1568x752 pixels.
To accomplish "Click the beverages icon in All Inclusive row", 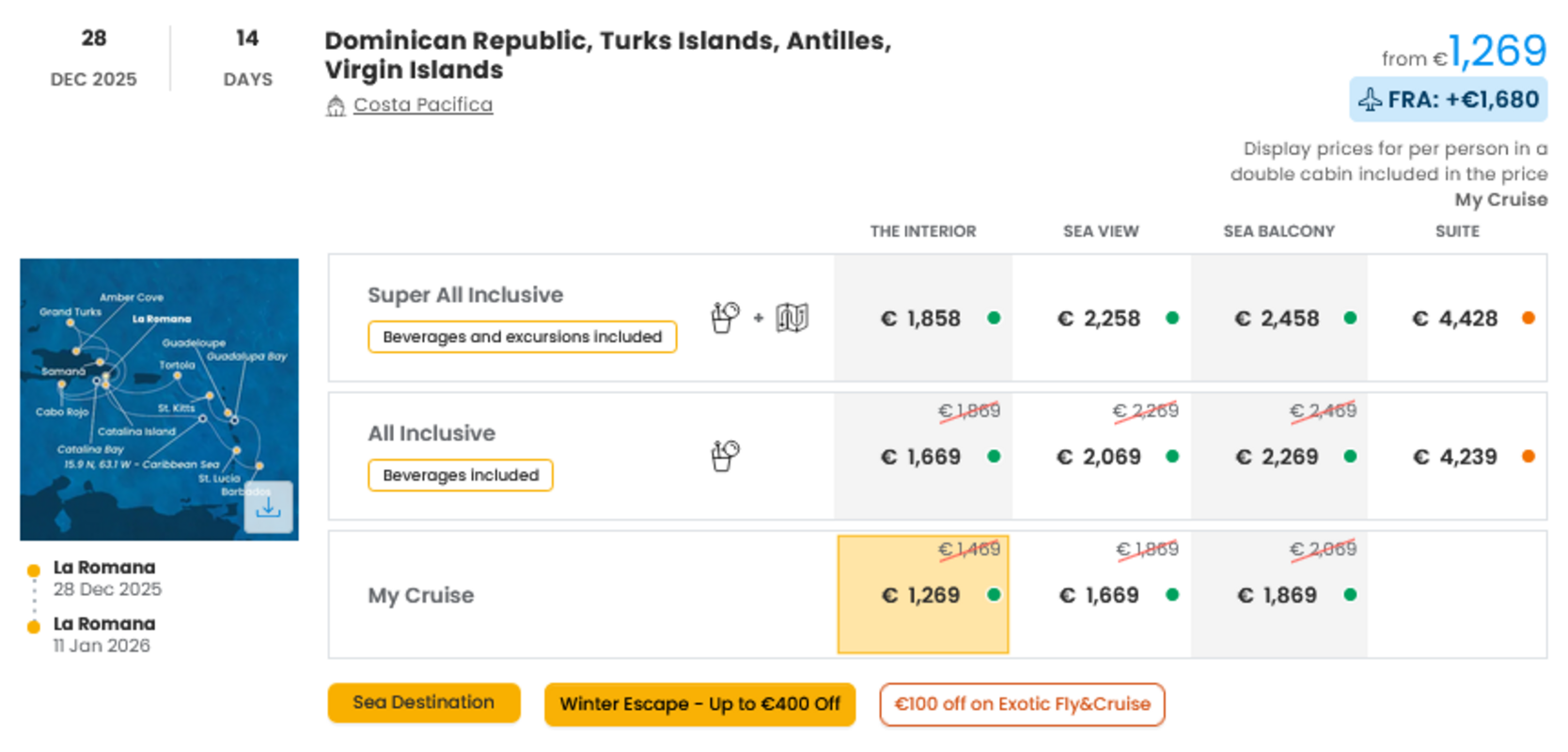I will (725, 456).
